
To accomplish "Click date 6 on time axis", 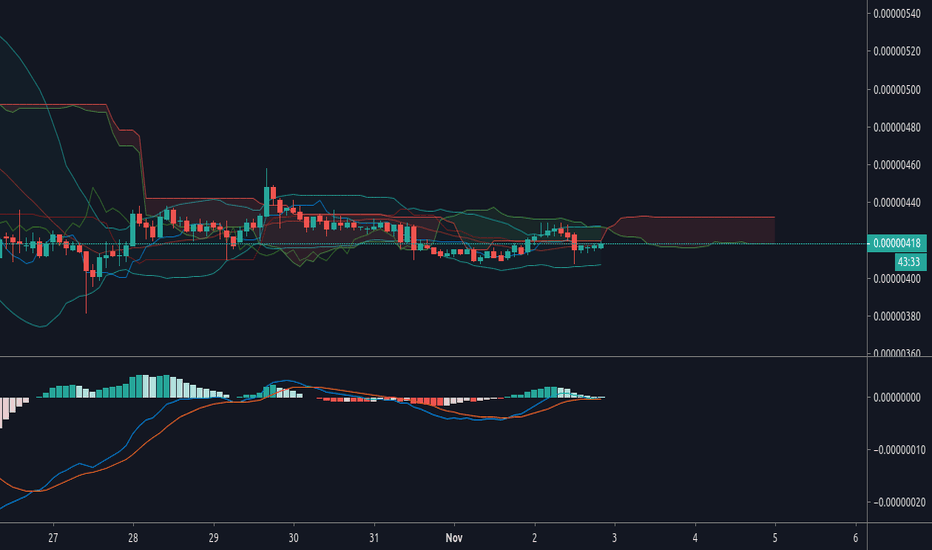I will pyautogui.click(x=855, y=538).
